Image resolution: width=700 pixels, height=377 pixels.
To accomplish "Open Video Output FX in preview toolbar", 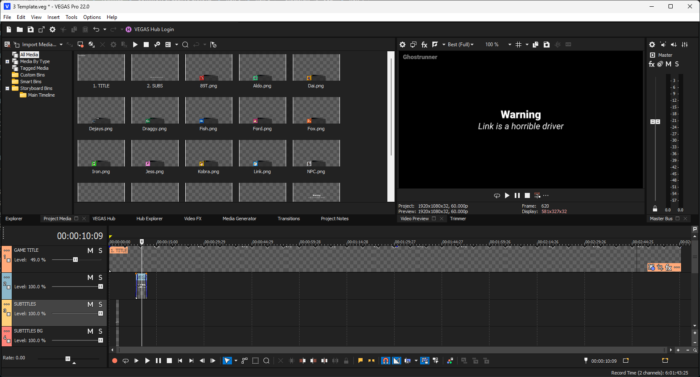I will 424,45.
